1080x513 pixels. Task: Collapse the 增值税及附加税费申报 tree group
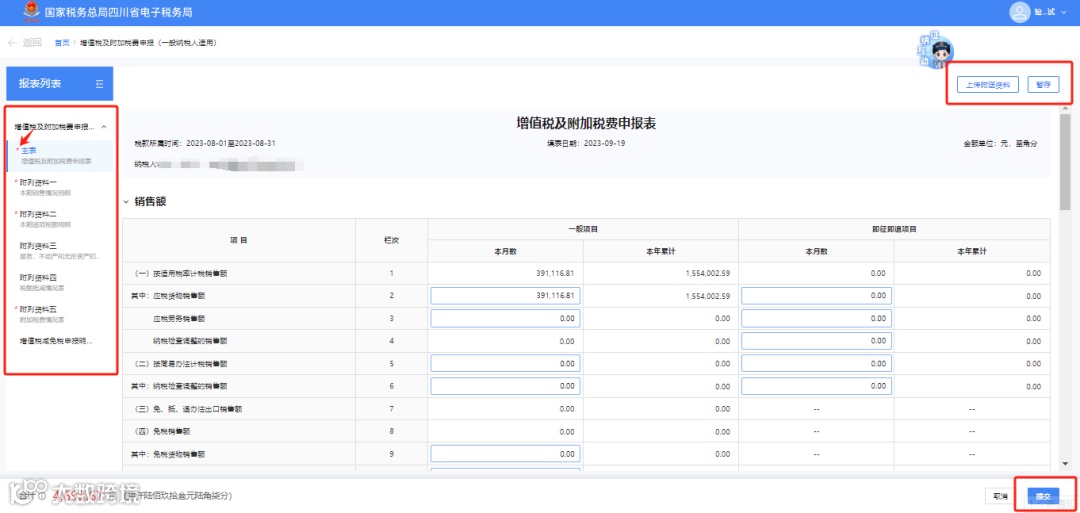pyautogui.click(x=103, y=127)
